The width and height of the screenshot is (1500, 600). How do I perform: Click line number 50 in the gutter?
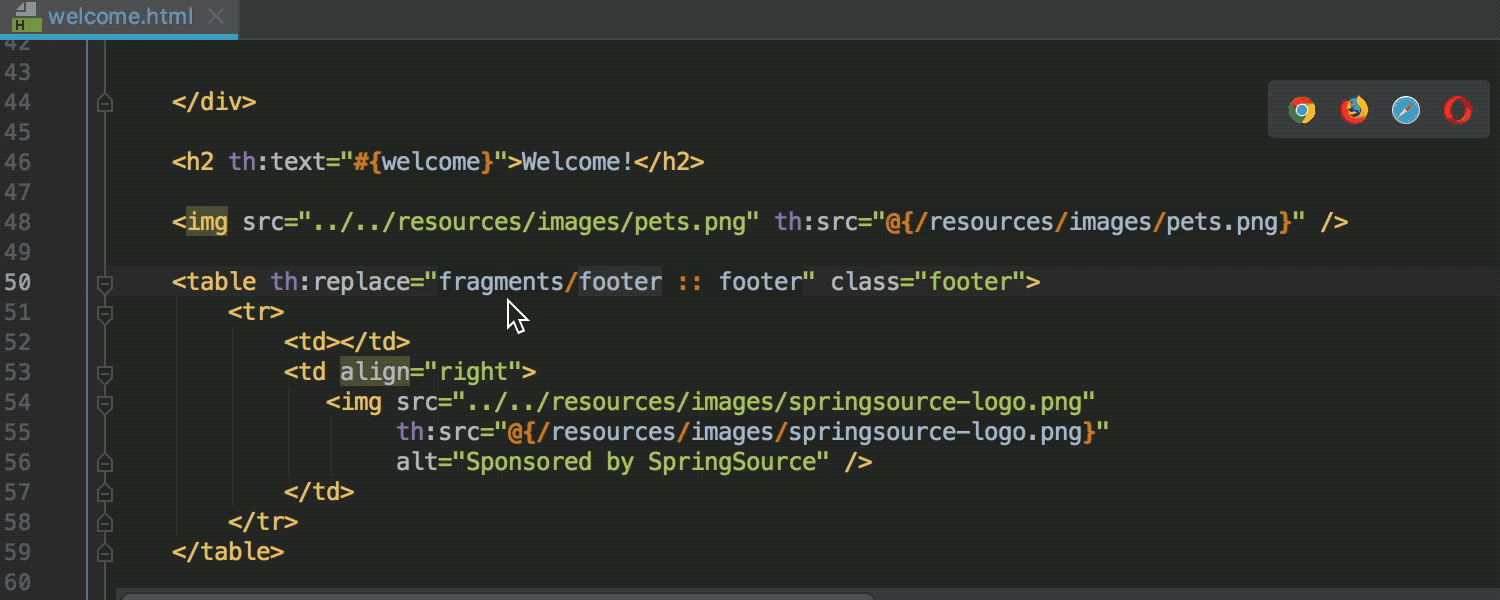point(17,282)
